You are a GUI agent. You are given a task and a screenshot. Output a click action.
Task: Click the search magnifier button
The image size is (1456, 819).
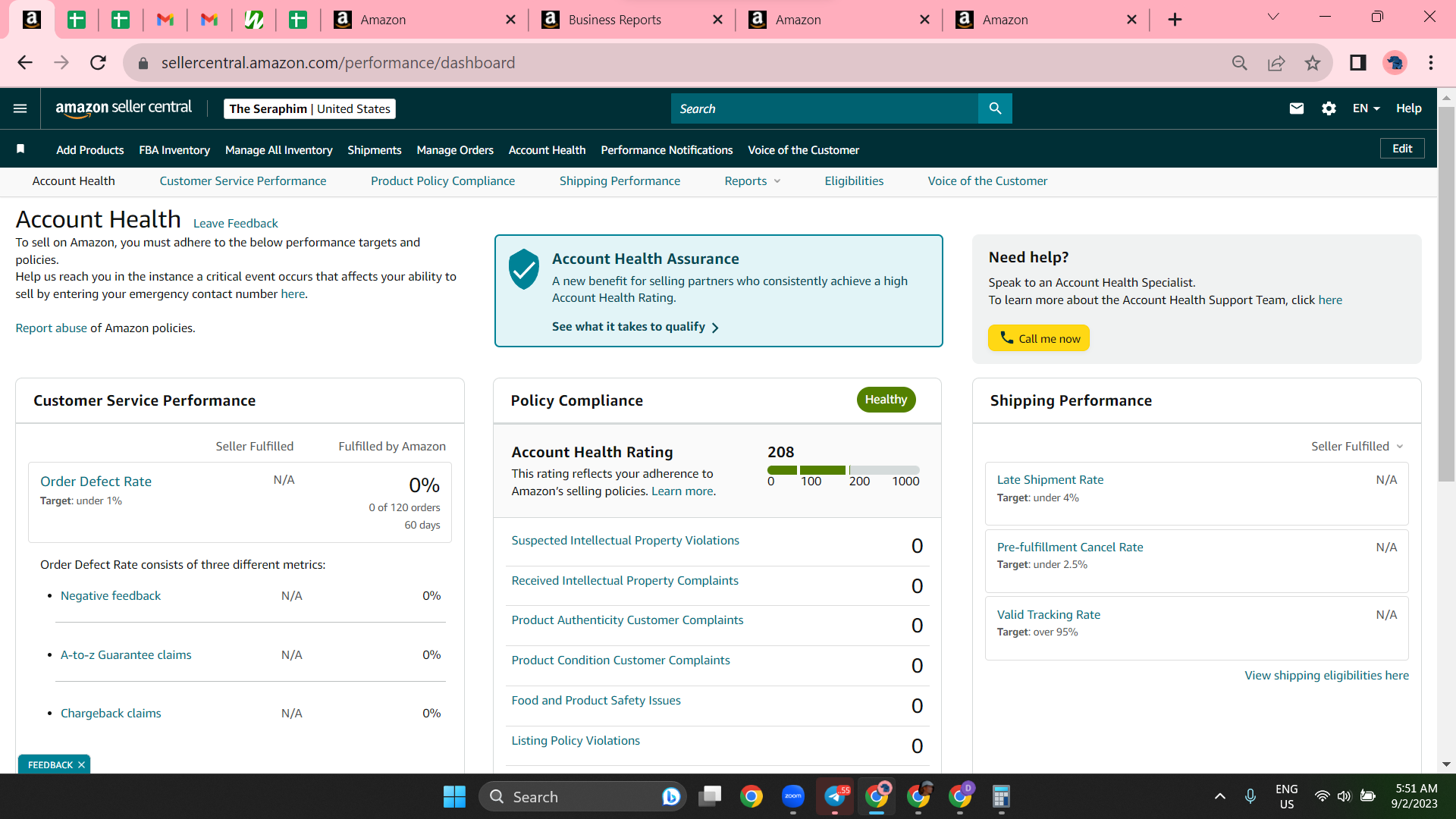995,108
